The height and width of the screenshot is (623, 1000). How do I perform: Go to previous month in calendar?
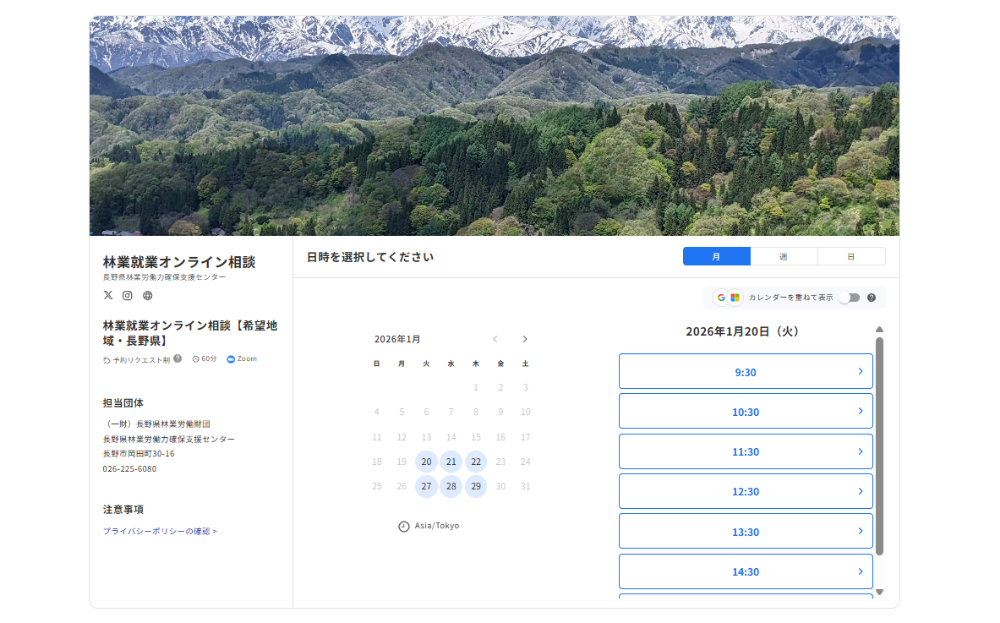point(495,339)
